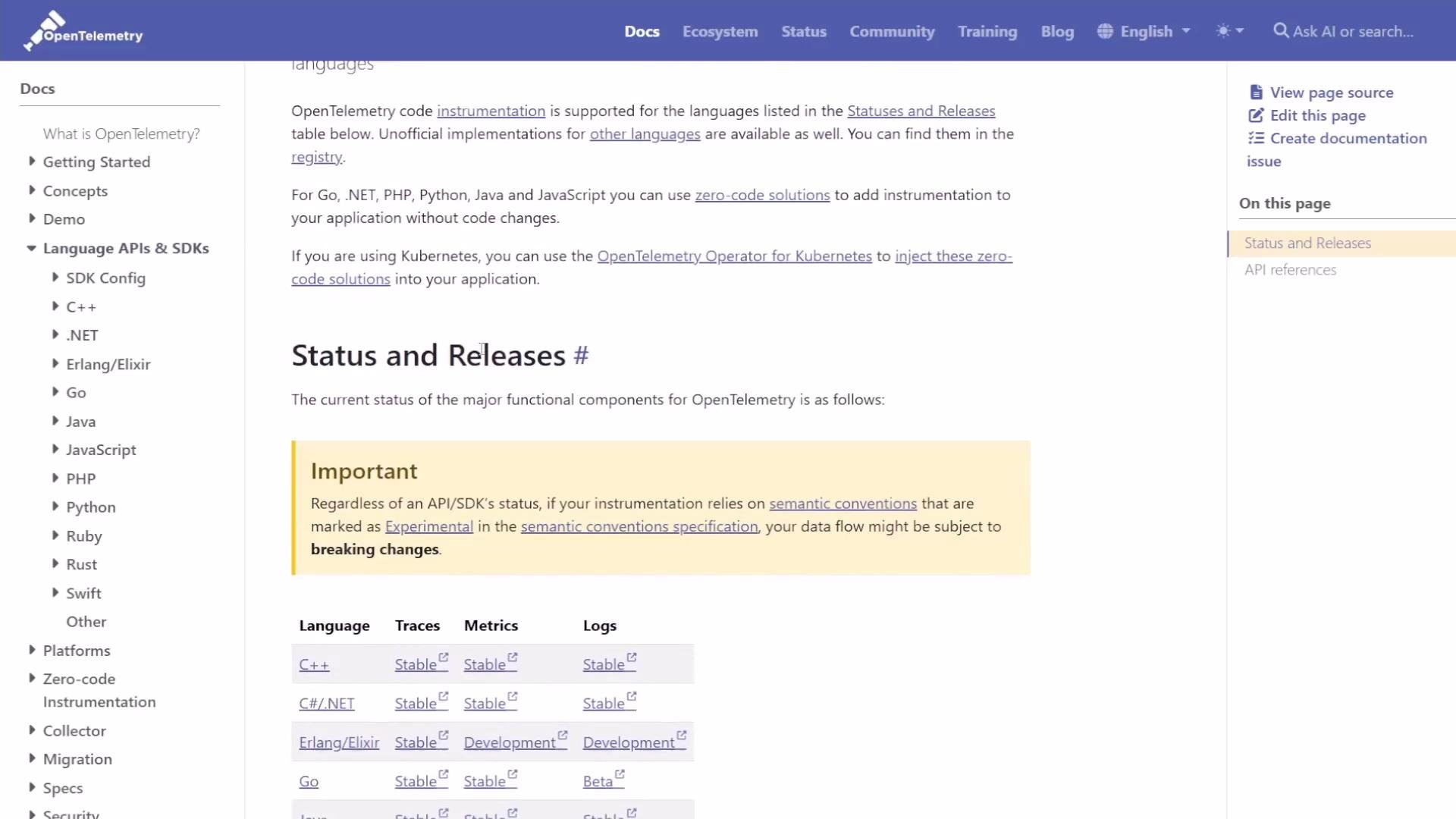
Task: Expand the Python tree arrow
Action: (55, 506)
